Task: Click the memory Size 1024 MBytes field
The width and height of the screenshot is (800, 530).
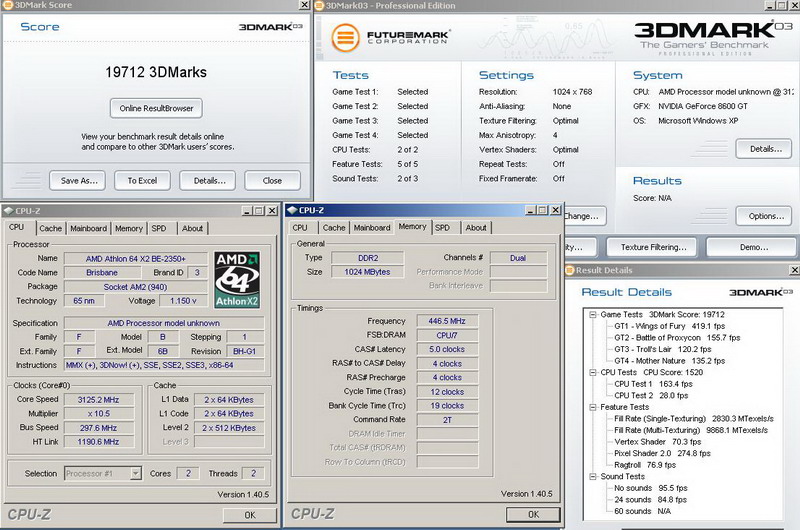Action: point(367,272)
